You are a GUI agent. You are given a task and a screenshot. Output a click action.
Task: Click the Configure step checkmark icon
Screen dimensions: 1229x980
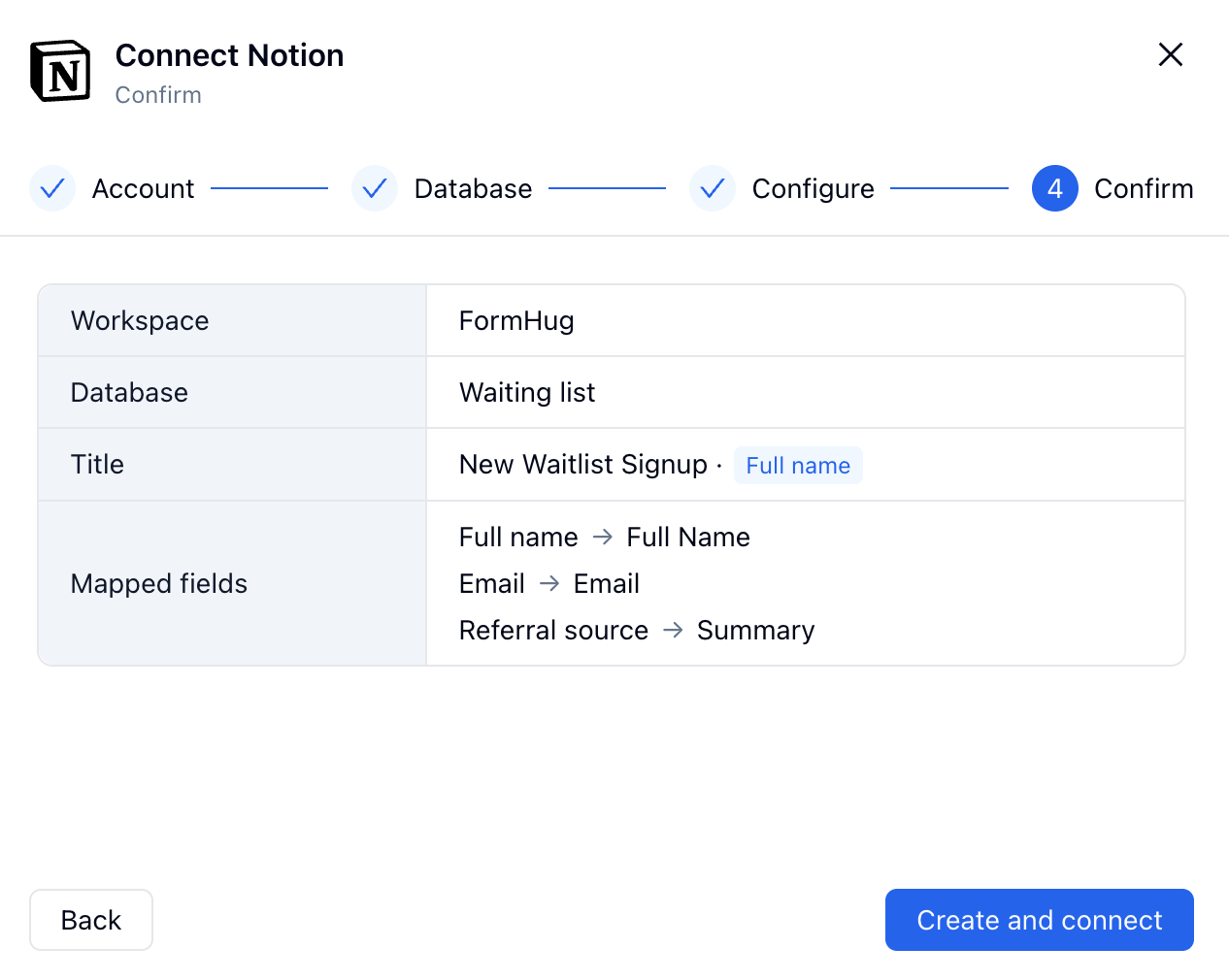(x=713, y=188)
